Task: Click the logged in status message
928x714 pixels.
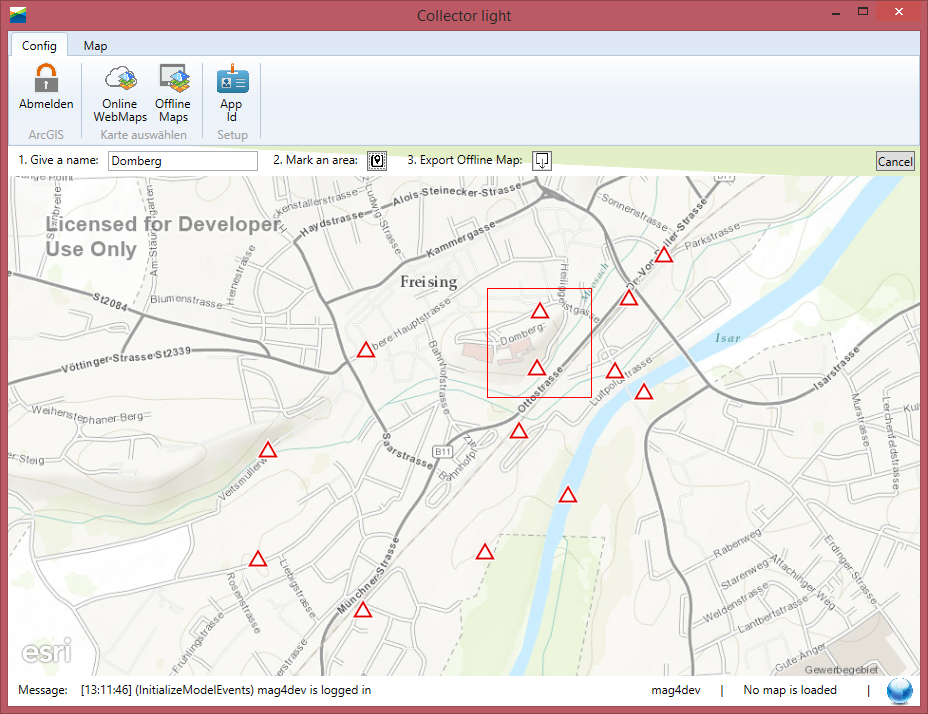Action: pos(226,690)
